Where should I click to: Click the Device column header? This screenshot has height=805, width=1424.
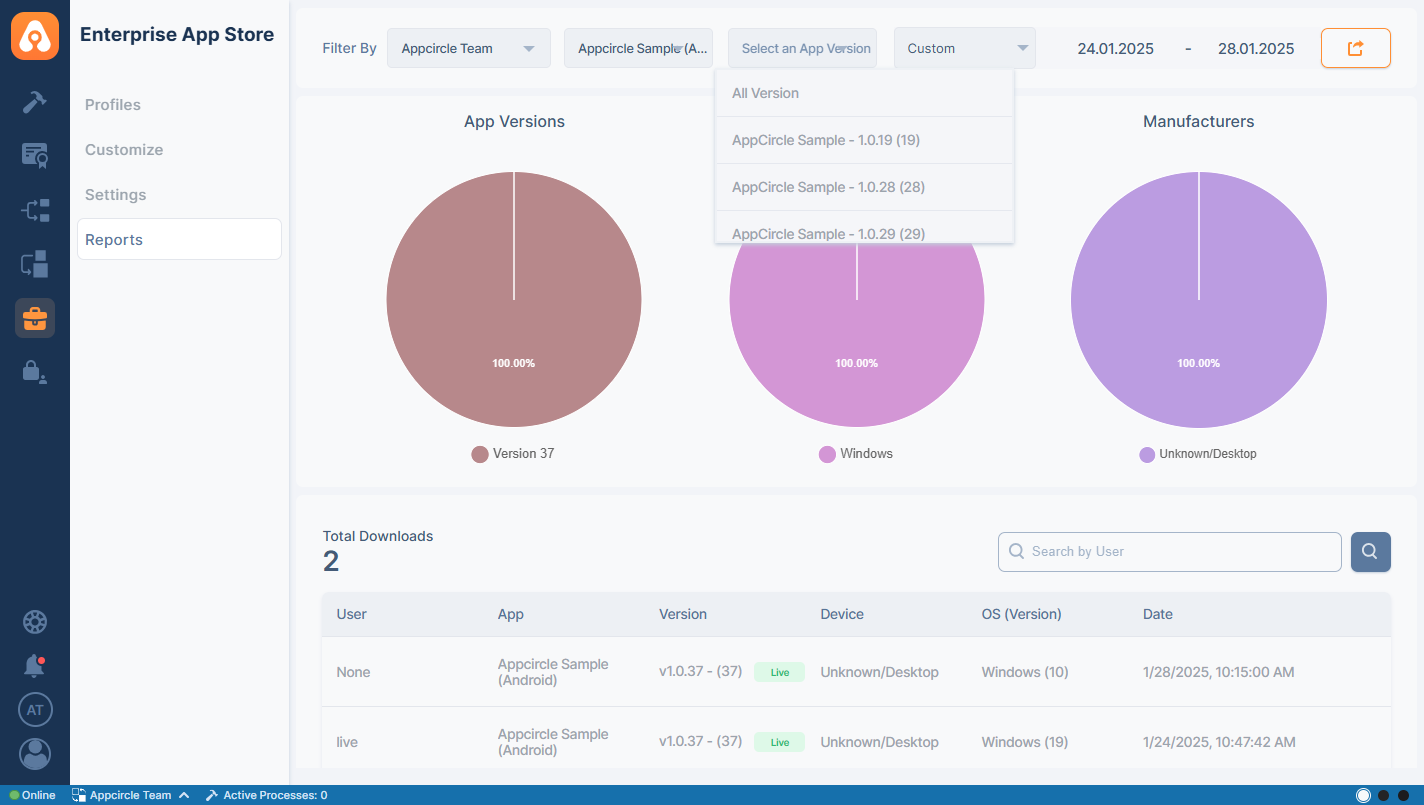coord(842,614)
